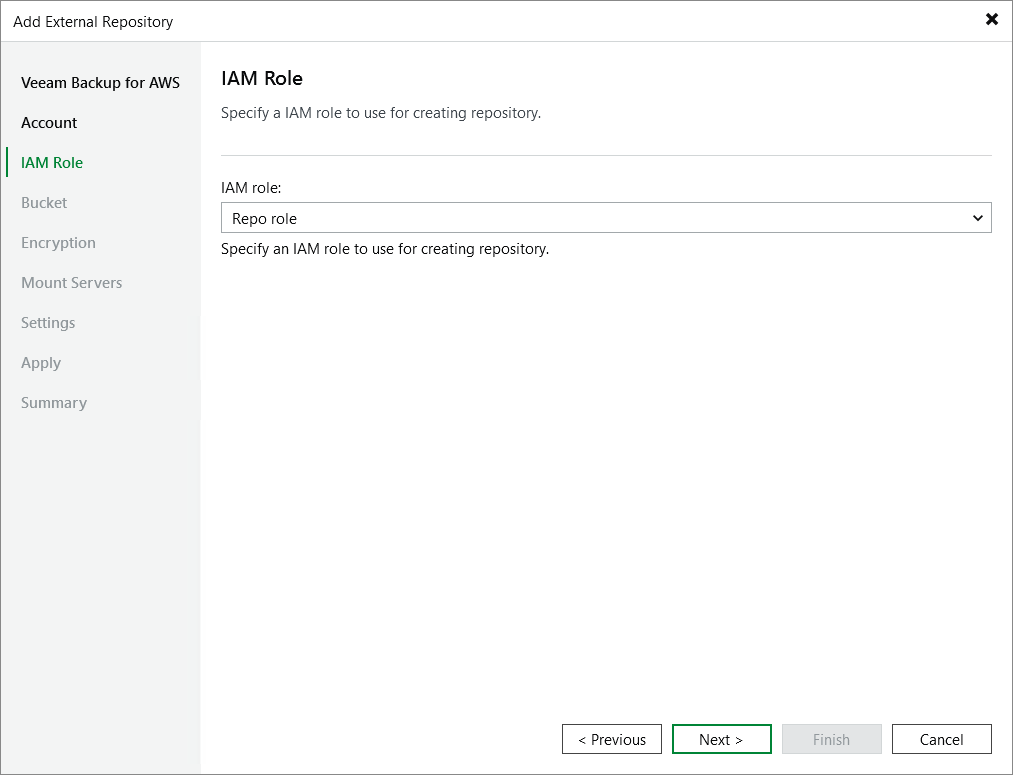This screenshot has height=775, width=1013.
Task: Click the disabled Finish button
Action: coord(831,739)
